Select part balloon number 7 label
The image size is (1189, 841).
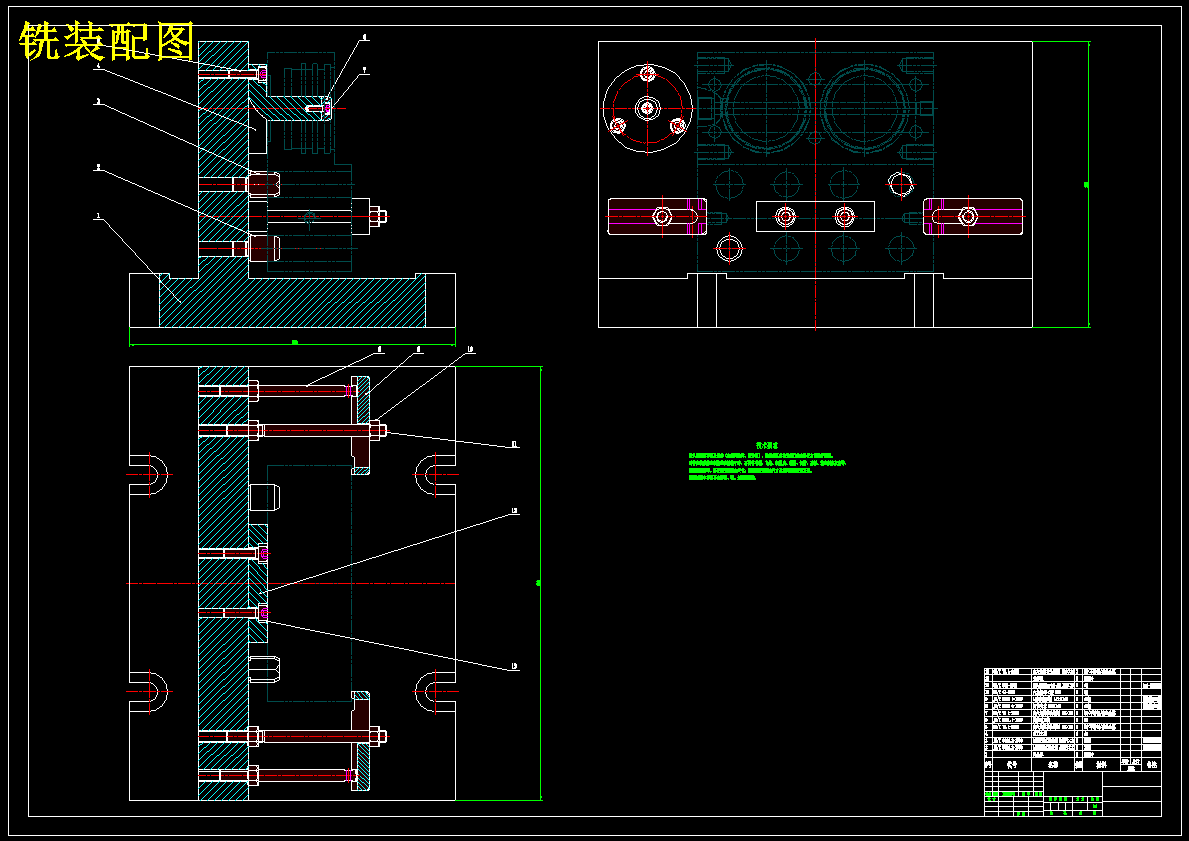[x=365, y=71]
